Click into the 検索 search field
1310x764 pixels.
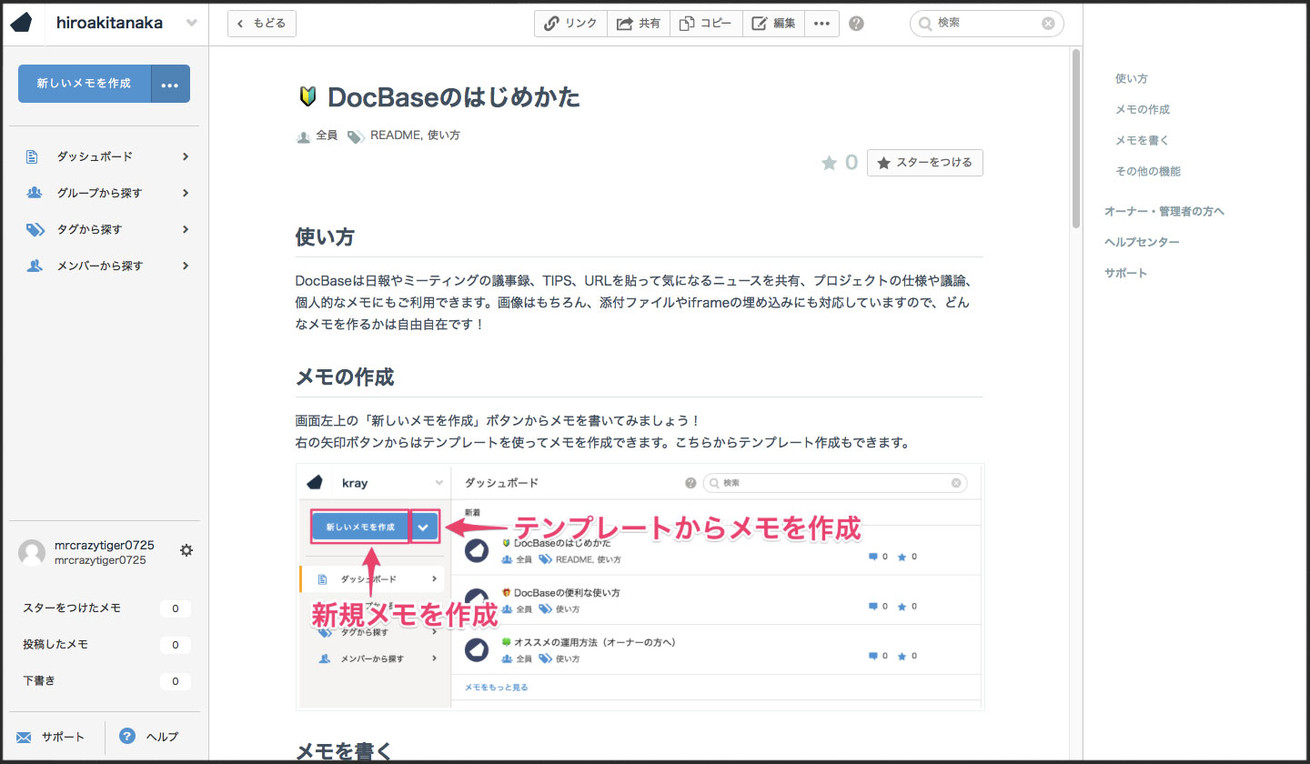(x=986, y=23)
